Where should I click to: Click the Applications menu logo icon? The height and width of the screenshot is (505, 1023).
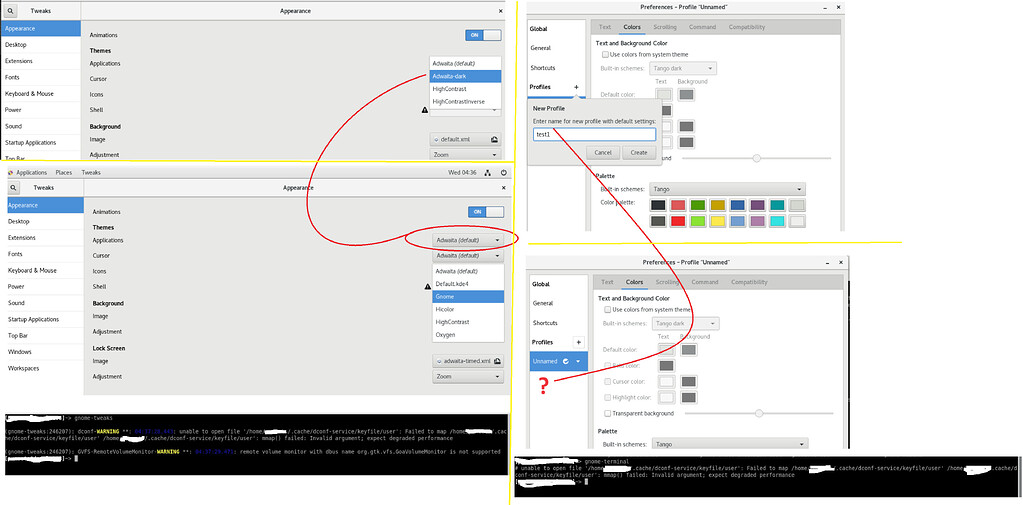[x=10, y=172]
